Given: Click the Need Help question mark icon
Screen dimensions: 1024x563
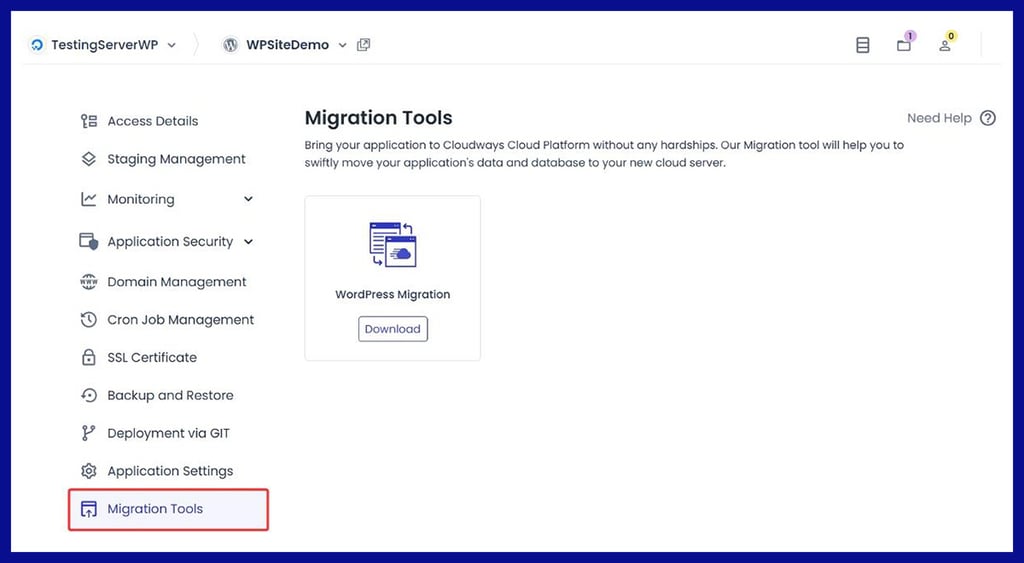Looking at the screenshot, I should point(988,118).
